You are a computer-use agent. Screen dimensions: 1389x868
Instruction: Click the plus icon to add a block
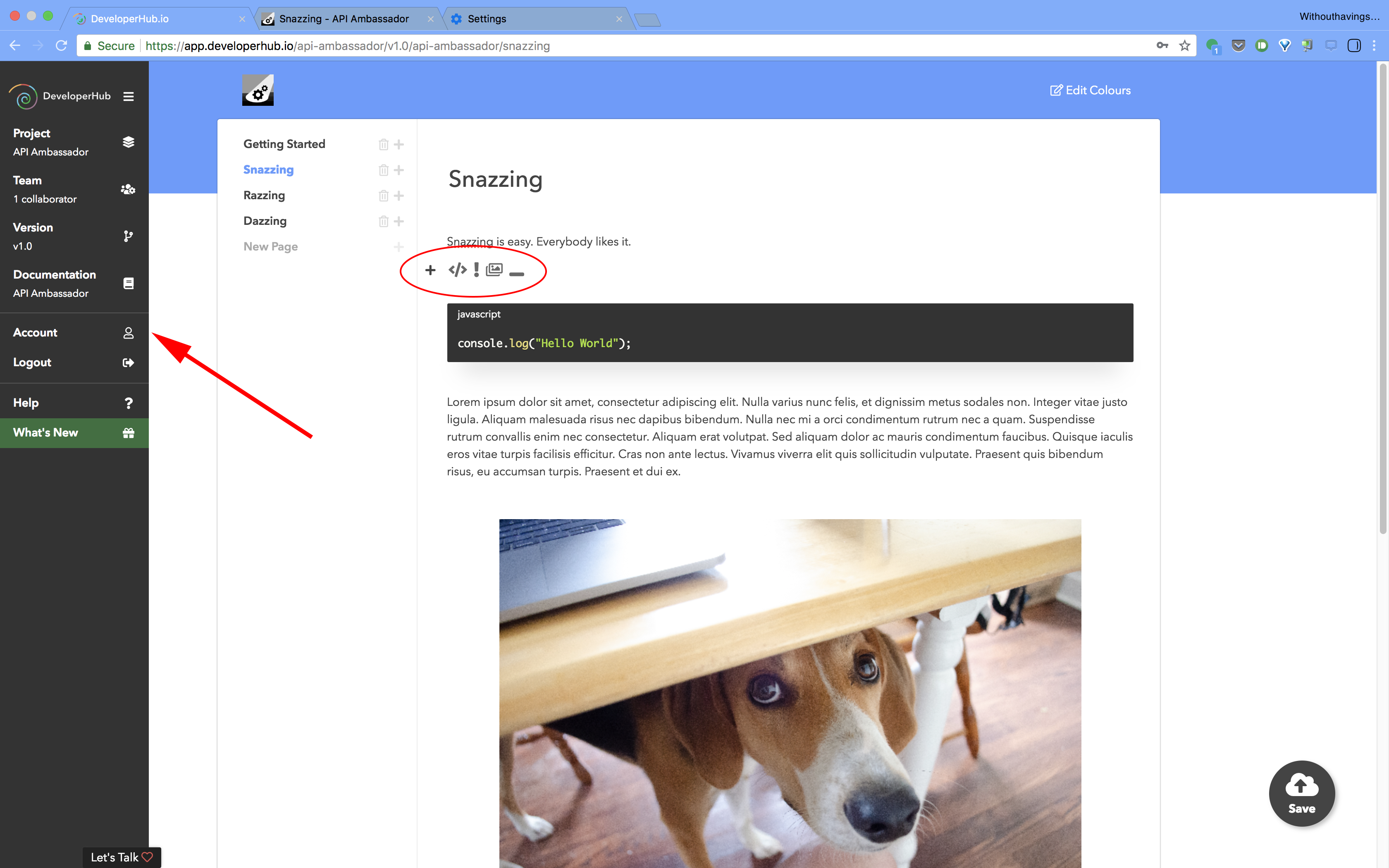tap(430, 270)
